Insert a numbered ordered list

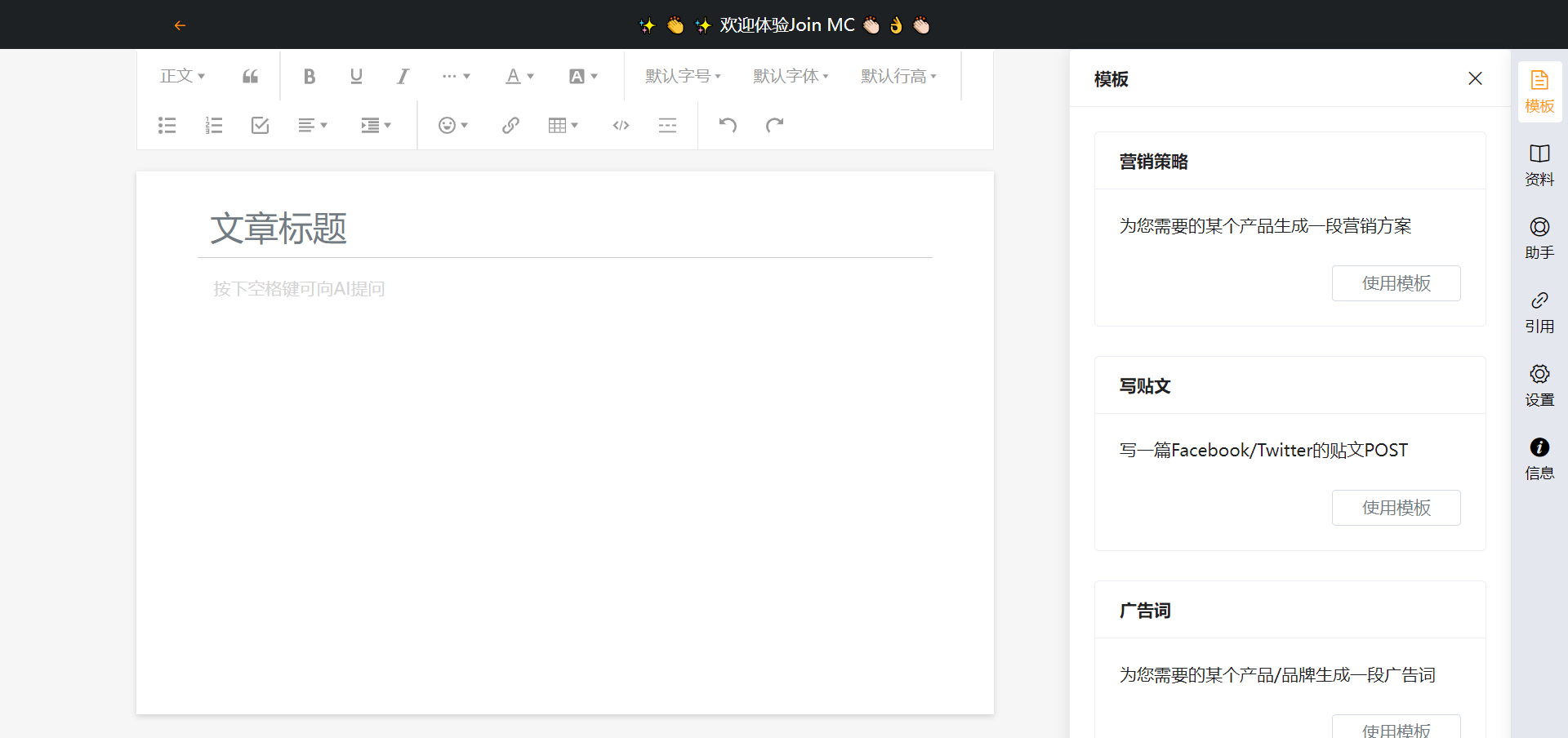213,126
